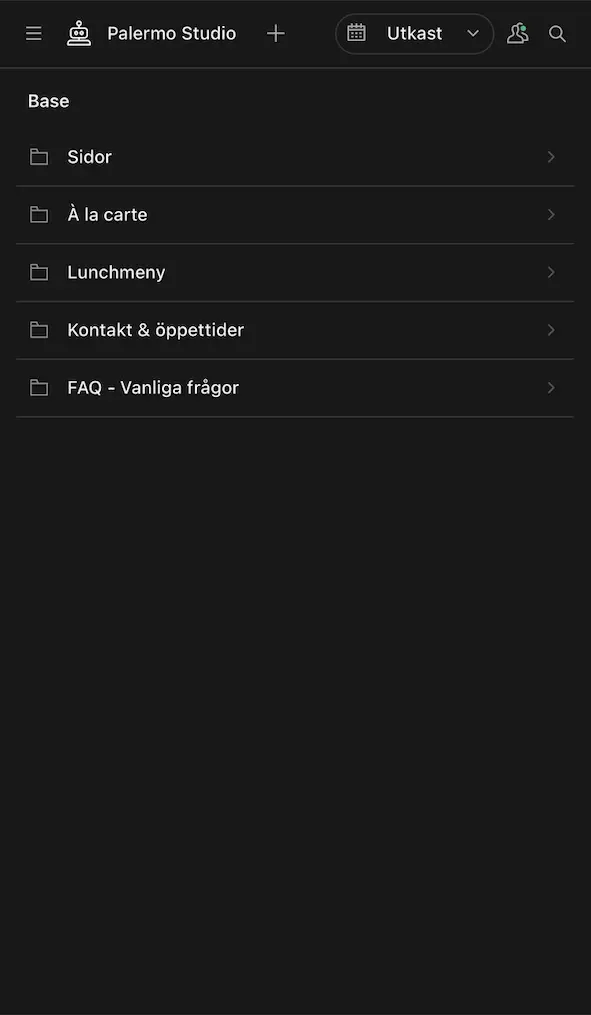Click the Palermo Studio robot logo
Image resolution: width=591 pixels, height=1015 pixels.
(79, 32)
